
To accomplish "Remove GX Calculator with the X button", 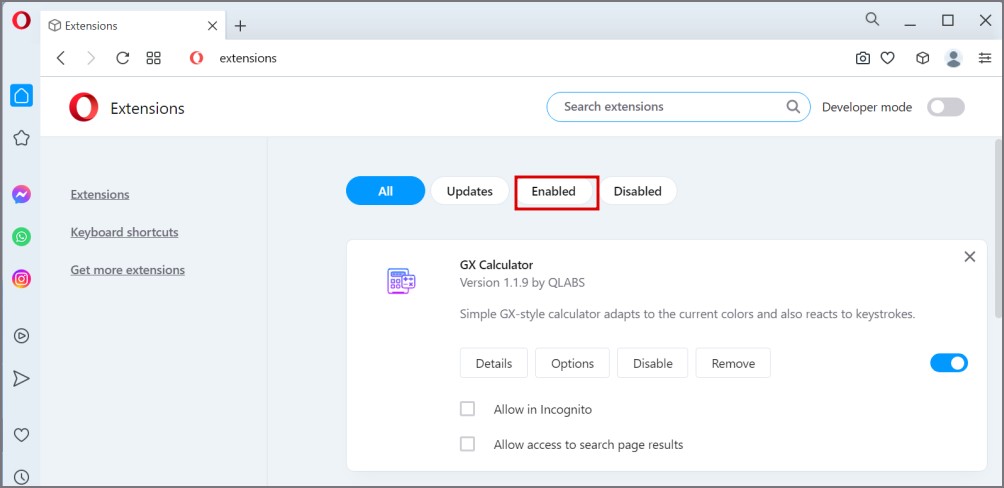I will (969, 257).
